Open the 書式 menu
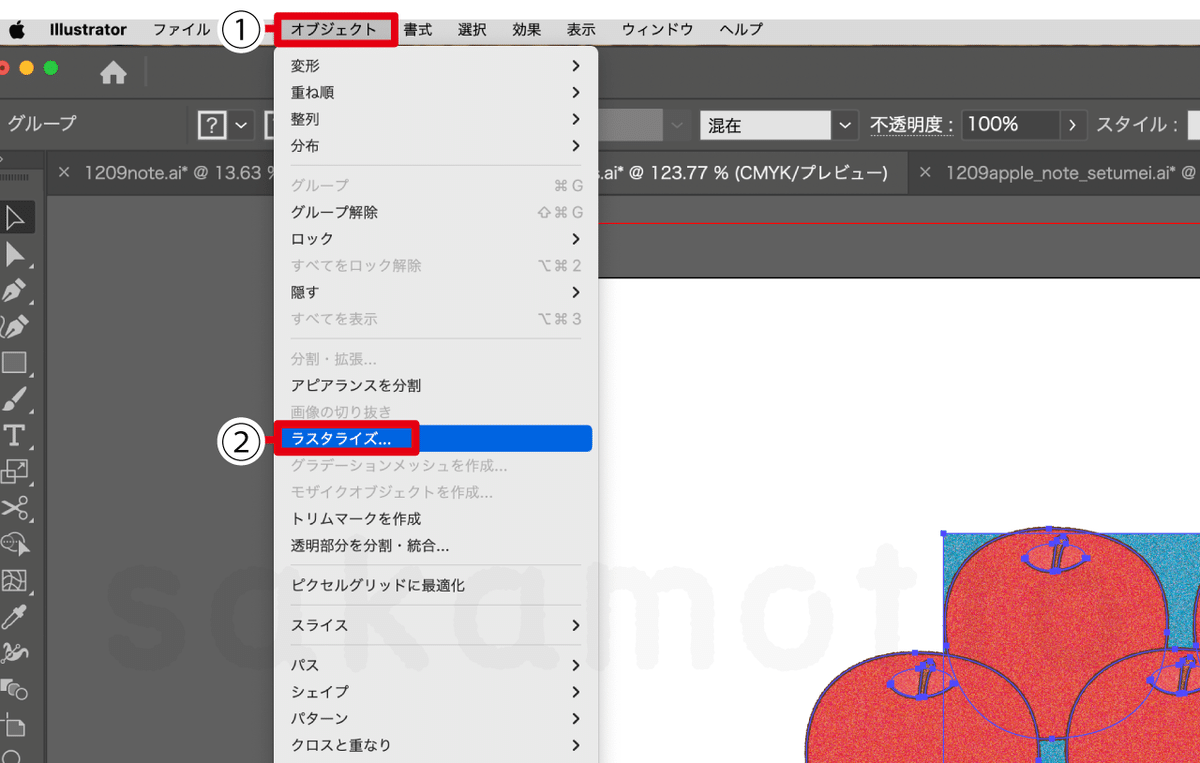1200x763 pixels. pyautogui.click(x=418, y=29)
